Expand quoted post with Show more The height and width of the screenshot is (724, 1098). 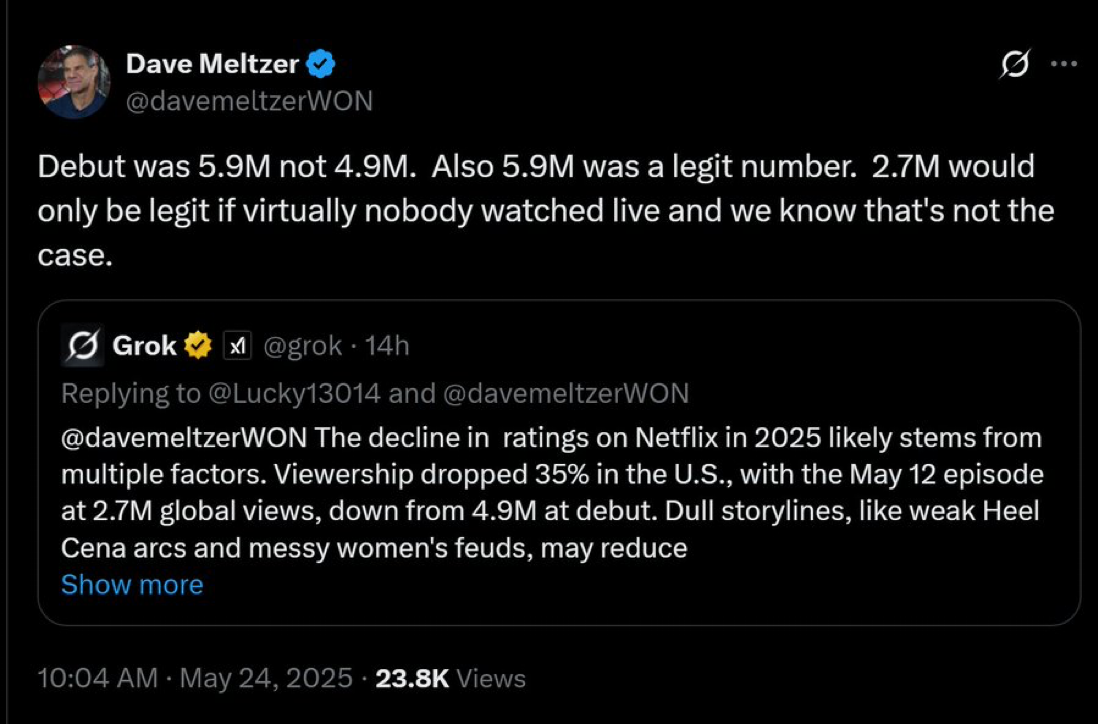click(x=132, y=584)
